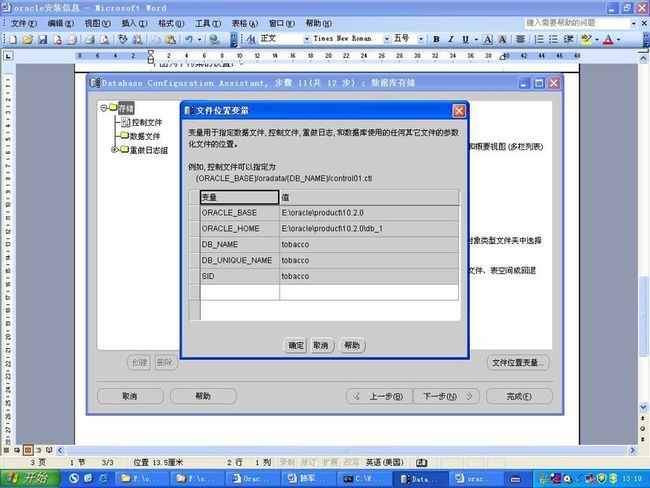Insert a hyperlink with the globe icon
Screen dimensions: 650x488
tap(214, 39)
